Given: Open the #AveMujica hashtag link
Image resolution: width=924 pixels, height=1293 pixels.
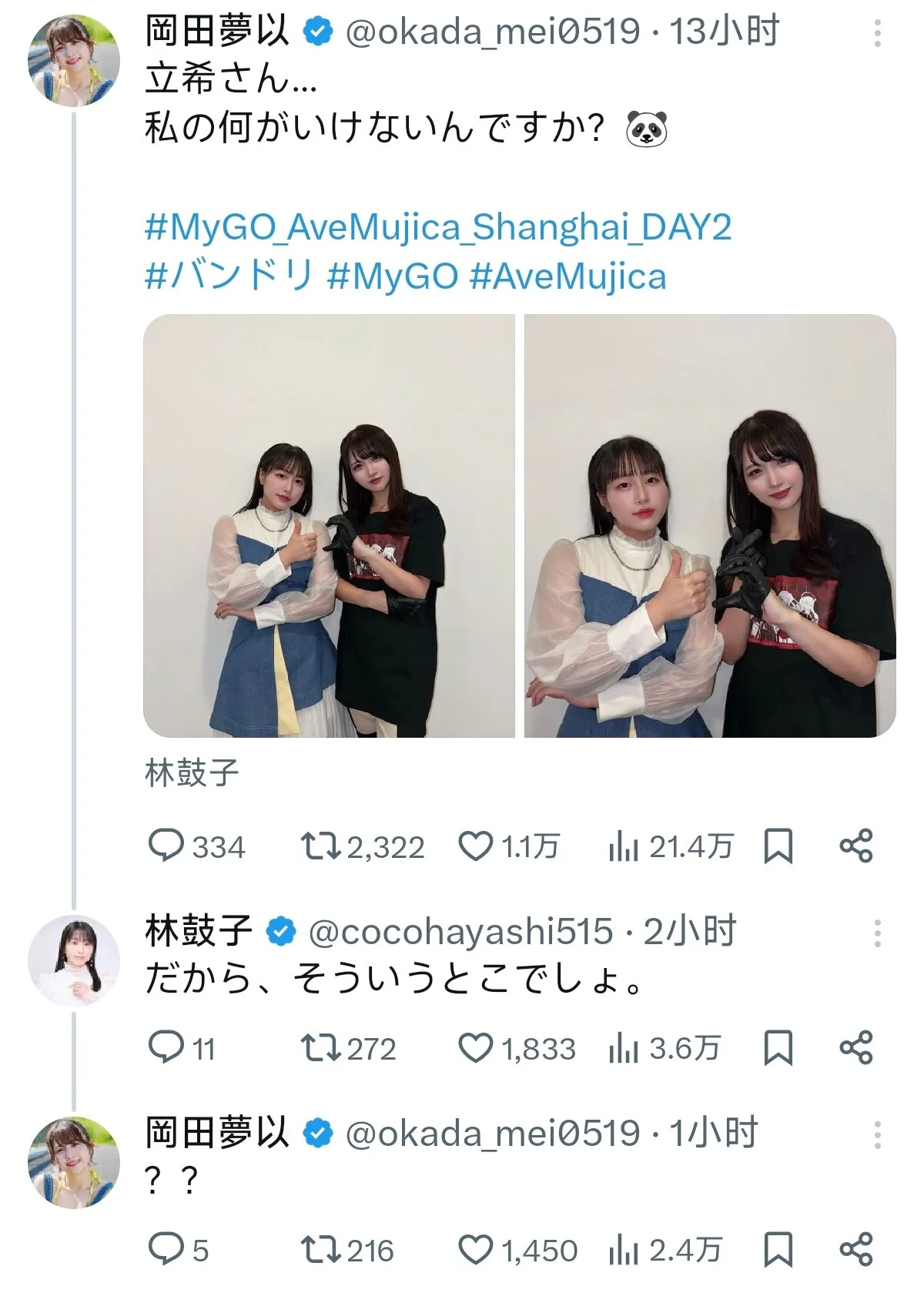Looking at the screenshot, I should coord(568,276).
